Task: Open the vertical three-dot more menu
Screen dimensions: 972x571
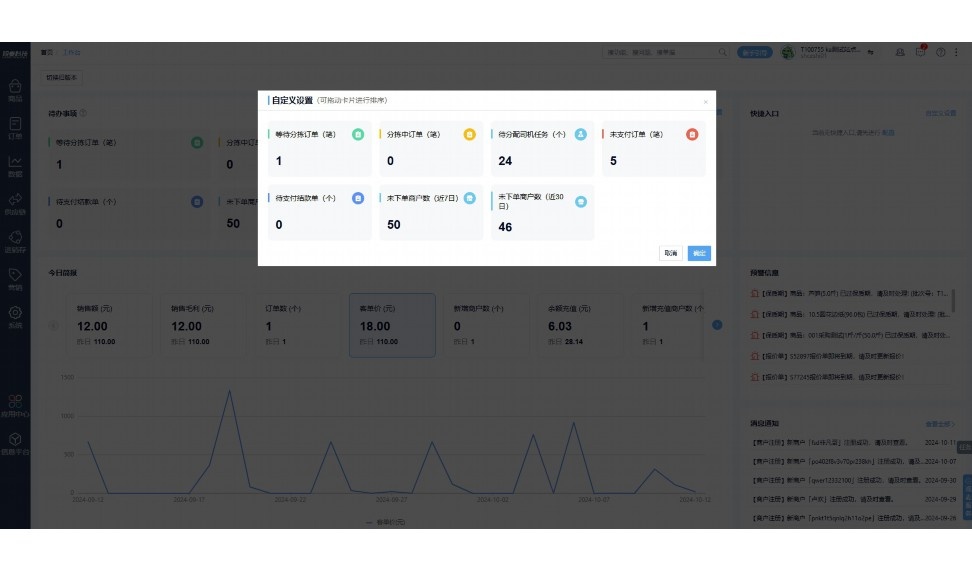Action: [x=956, y=53]
